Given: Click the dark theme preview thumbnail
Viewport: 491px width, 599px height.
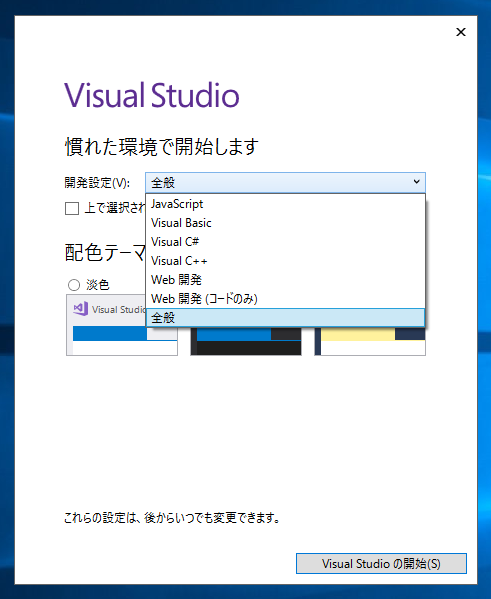Looking at the screenshot, I should (x=246, y=341).
